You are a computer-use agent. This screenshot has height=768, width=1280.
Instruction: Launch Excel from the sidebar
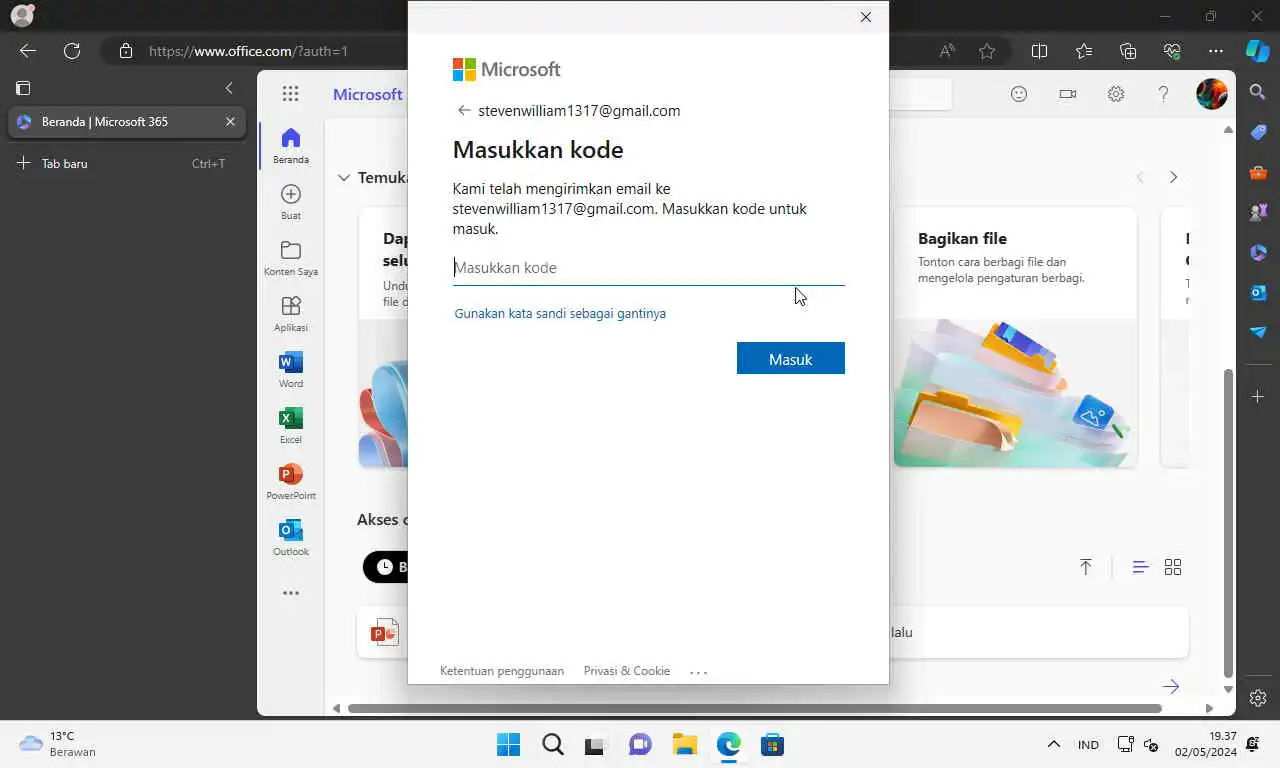pos(290,425)
